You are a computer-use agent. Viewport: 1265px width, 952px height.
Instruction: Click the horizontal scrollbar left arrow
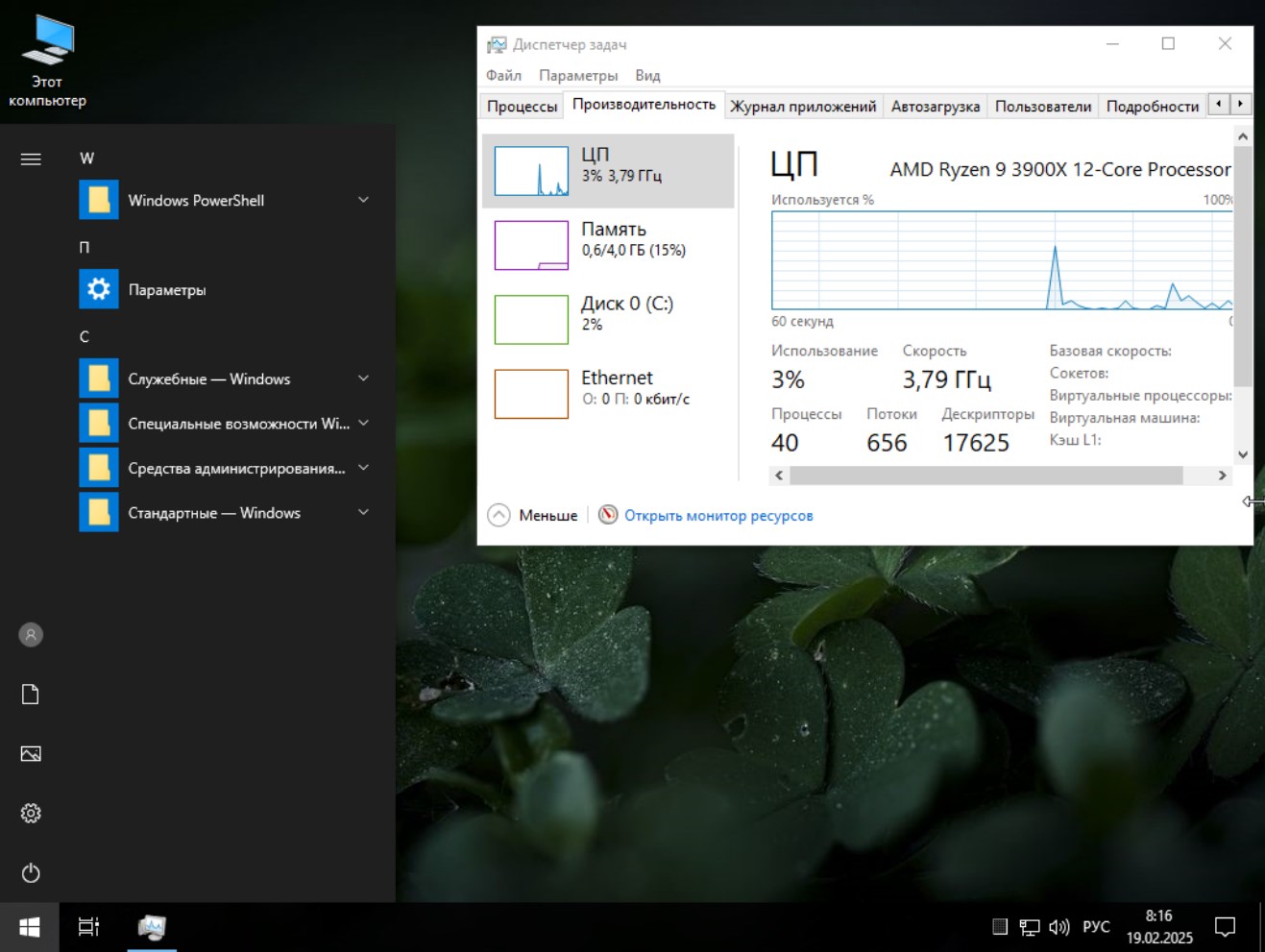[779, 476]
